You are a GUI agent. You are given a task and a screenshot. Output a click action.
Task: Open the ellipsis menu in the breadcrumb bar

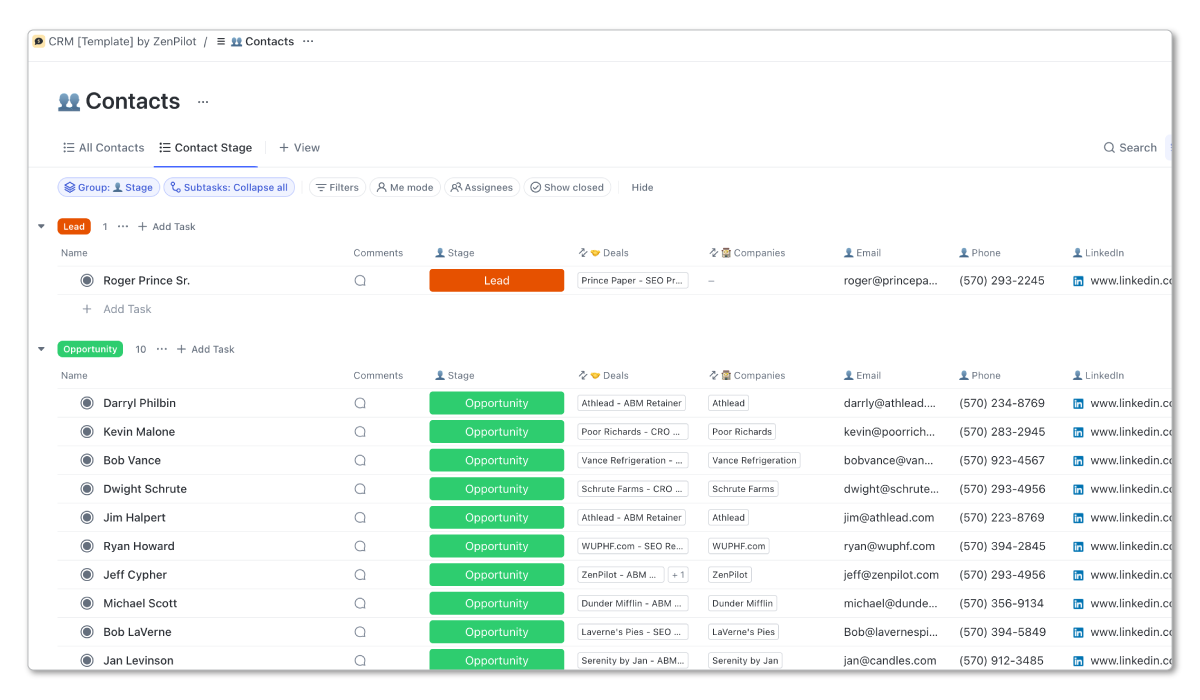click(308, 41)
